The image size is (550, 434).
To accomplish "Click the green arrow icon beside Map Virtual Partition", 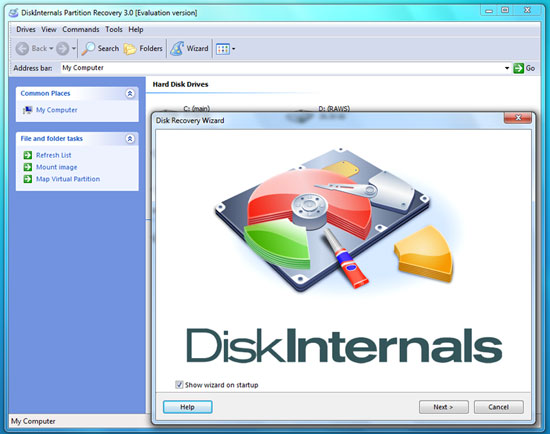I will point(28,179).
